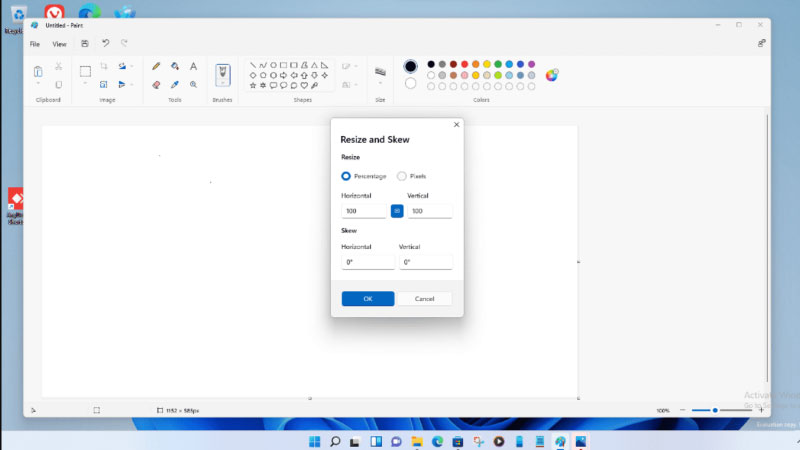Open the File menu
This screenshot has width=800, height=450.
coord(35,44)
